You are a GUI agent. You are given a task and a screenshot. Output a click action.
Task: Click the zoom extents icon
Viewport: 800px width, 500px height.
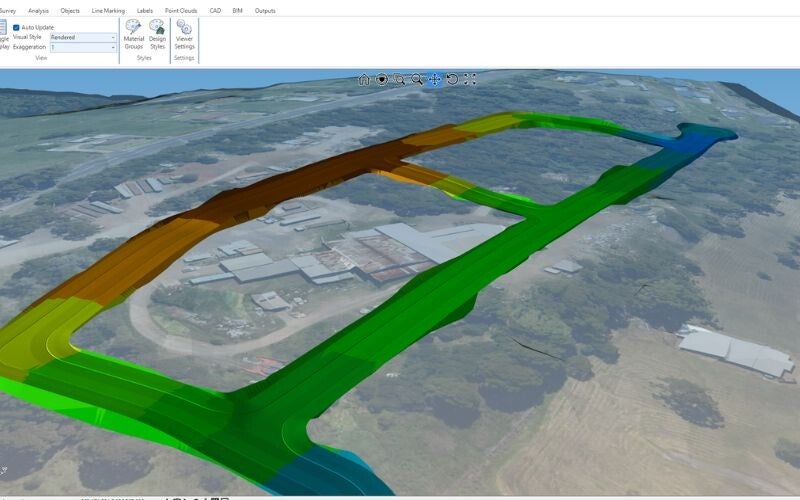470,79
